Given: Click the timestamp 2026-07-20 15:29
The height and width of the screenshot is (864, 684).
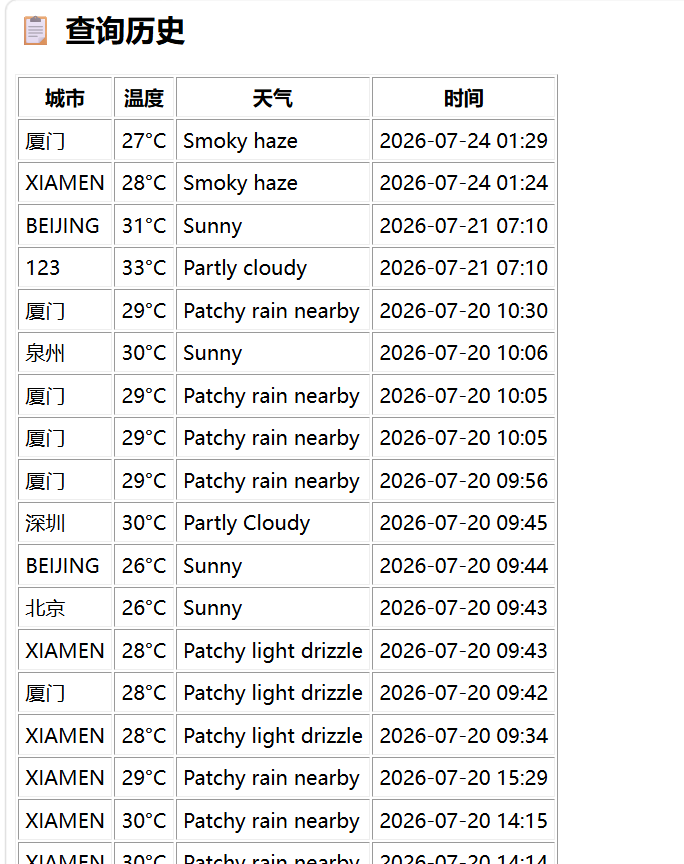Looking at the screenshot, I should point(464,778).
